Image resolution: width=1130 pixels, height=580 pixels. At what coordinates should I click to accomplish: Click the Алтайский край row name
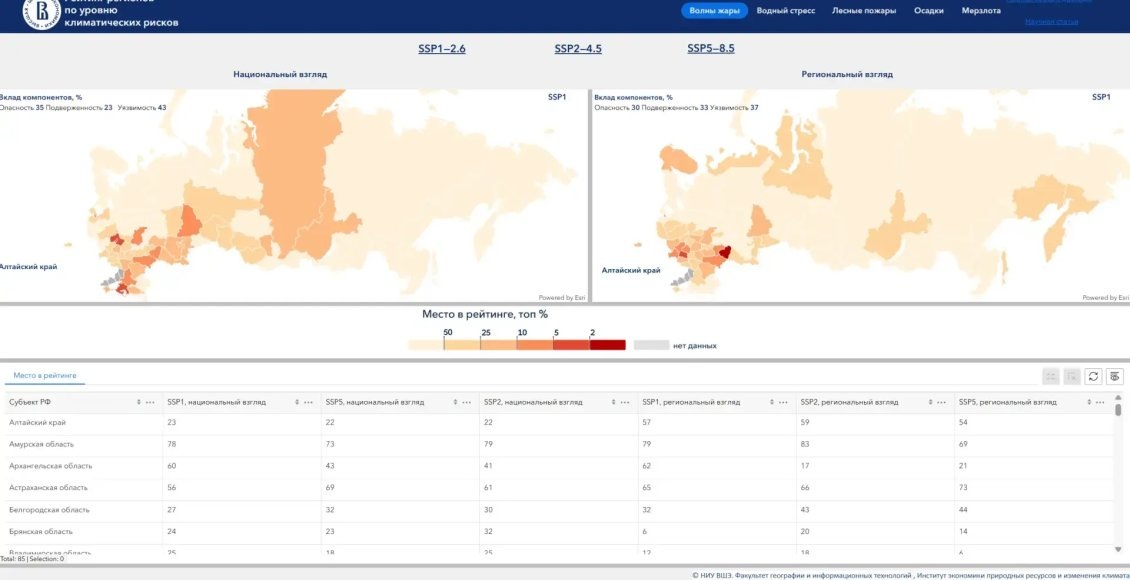coord(37,422)
